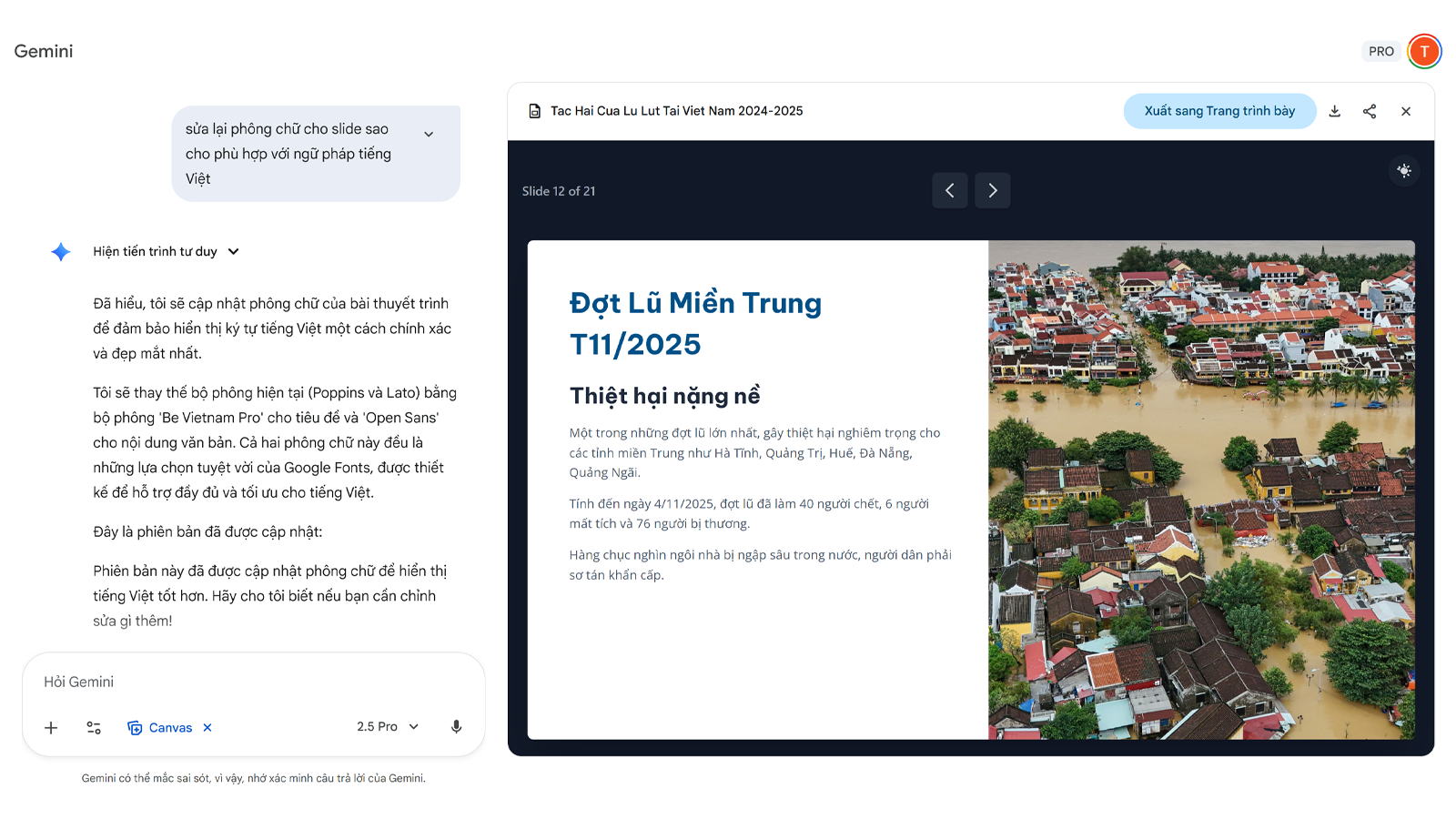Click Xuất sang Trang trình bày
The height and width of the screenshot is (819, 1456).
(1219, 111)
